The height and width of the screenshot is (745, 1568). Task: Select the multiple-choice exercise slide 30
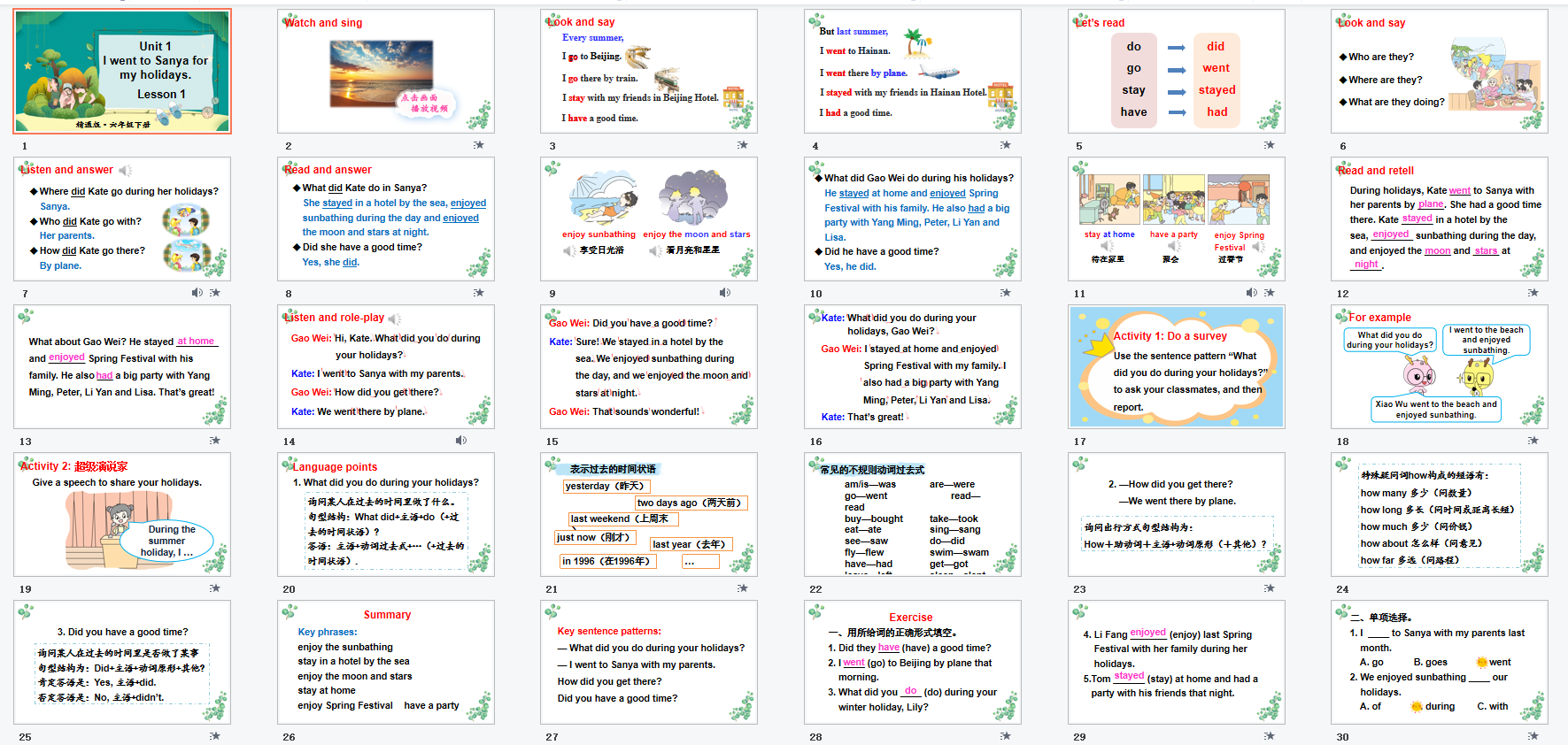1440,663
